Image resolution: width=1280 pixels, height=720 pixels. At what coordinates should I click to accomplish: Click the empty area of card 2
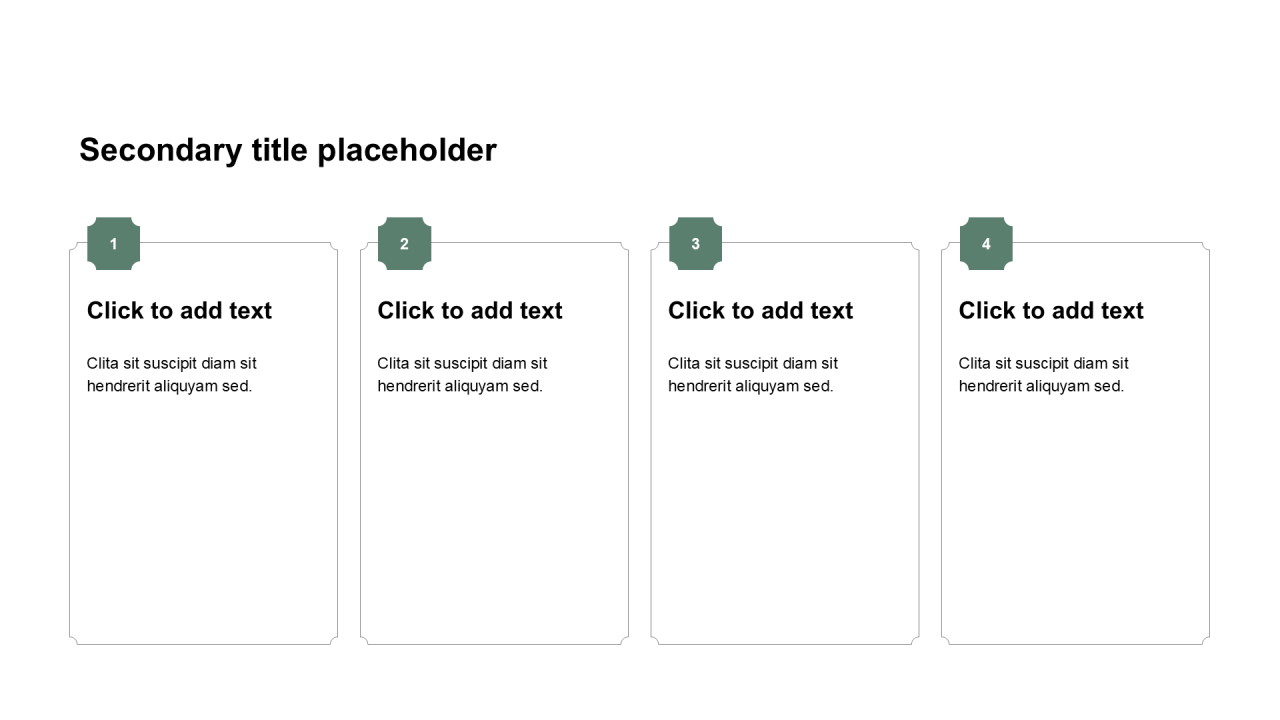tap(494, 520)
